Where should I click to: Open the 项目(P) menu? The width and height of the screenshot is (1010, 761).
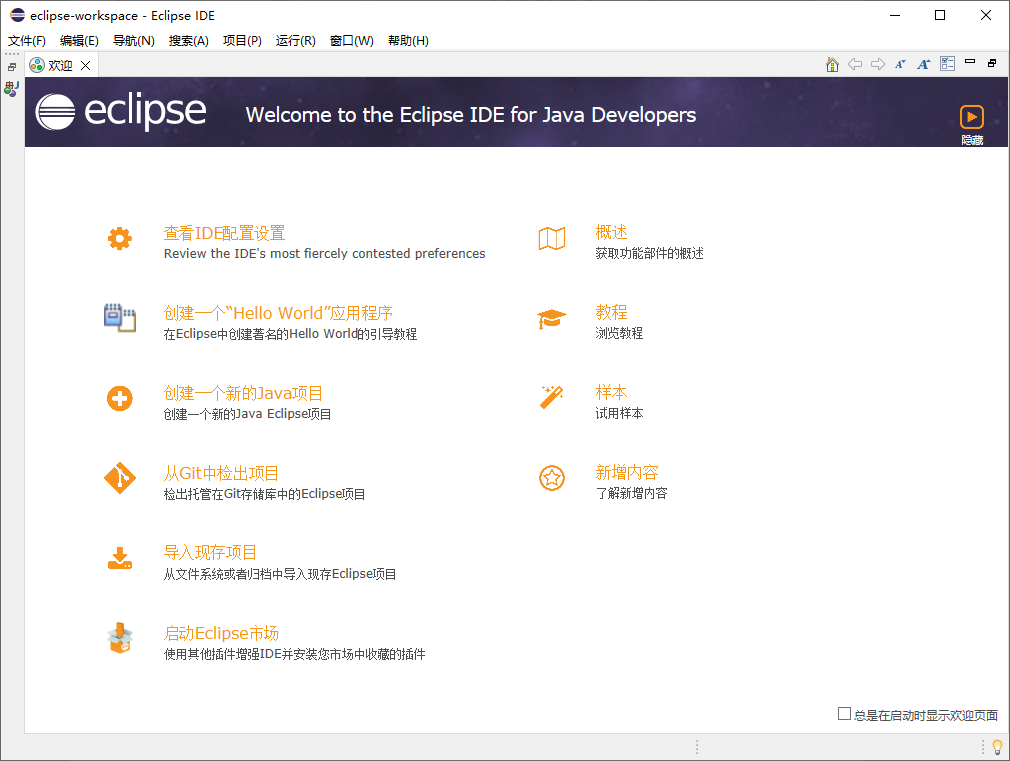[x=242, y=41]
